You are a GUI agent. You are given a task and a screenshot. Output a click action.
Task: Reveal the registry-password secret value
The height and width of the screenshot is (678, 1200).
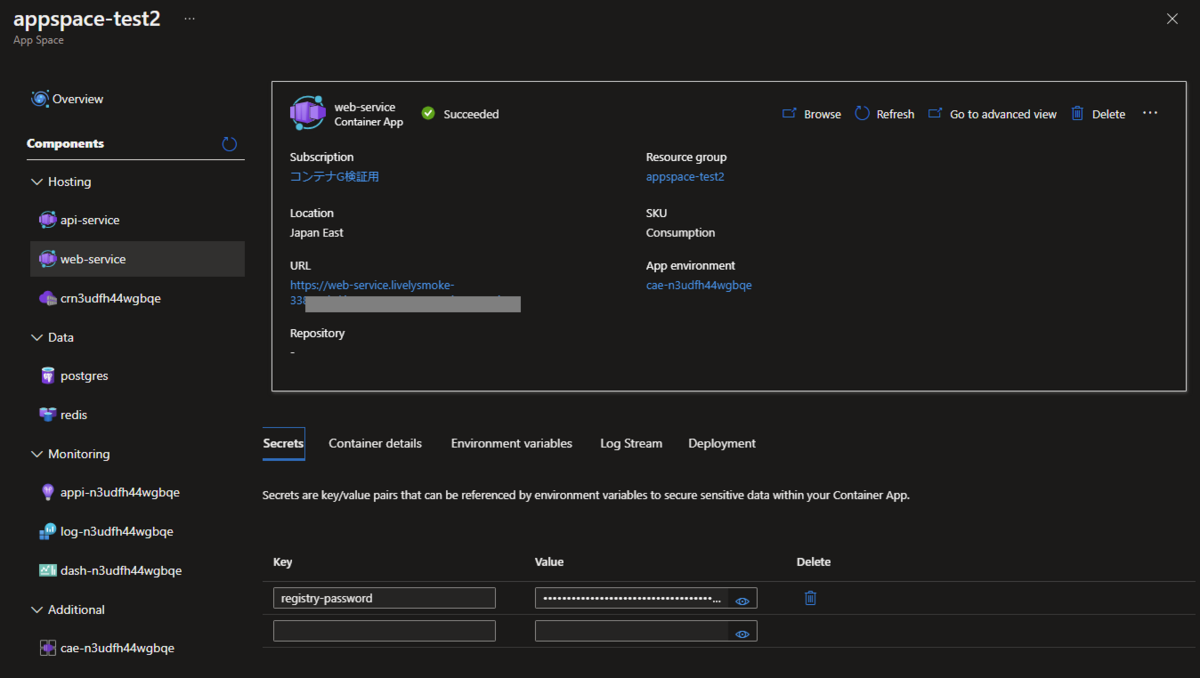(742, 601)
